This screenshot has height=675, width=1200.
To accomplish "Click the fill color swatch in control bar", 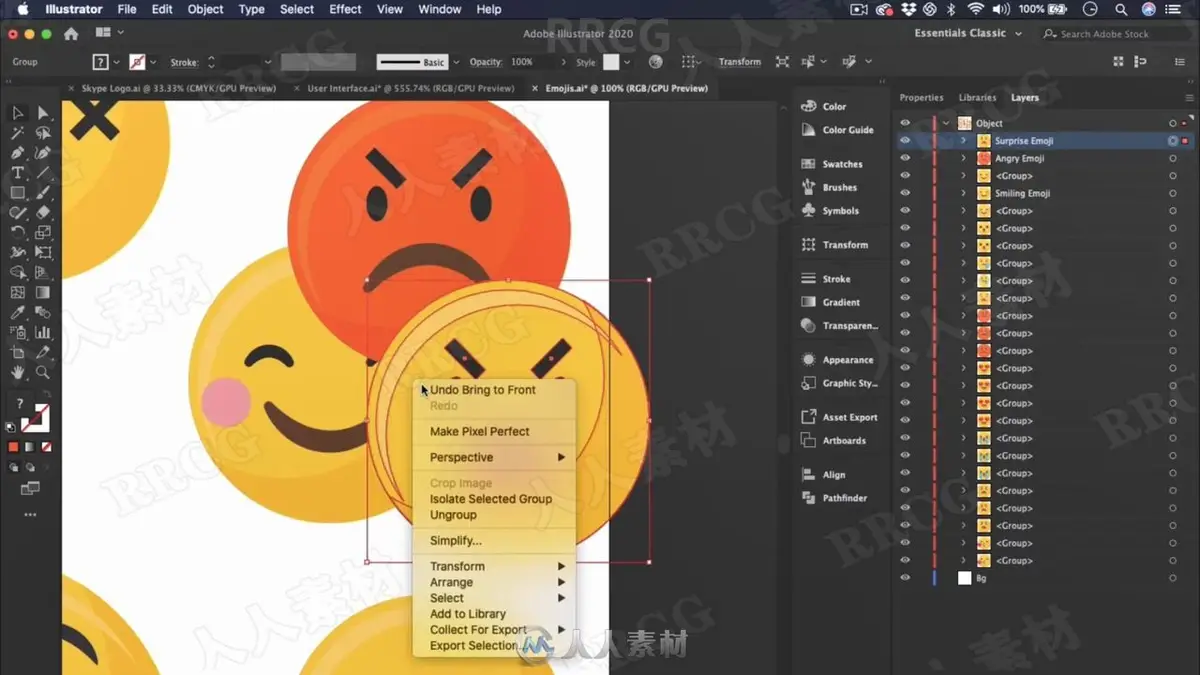I will click(x=100, y=62).
